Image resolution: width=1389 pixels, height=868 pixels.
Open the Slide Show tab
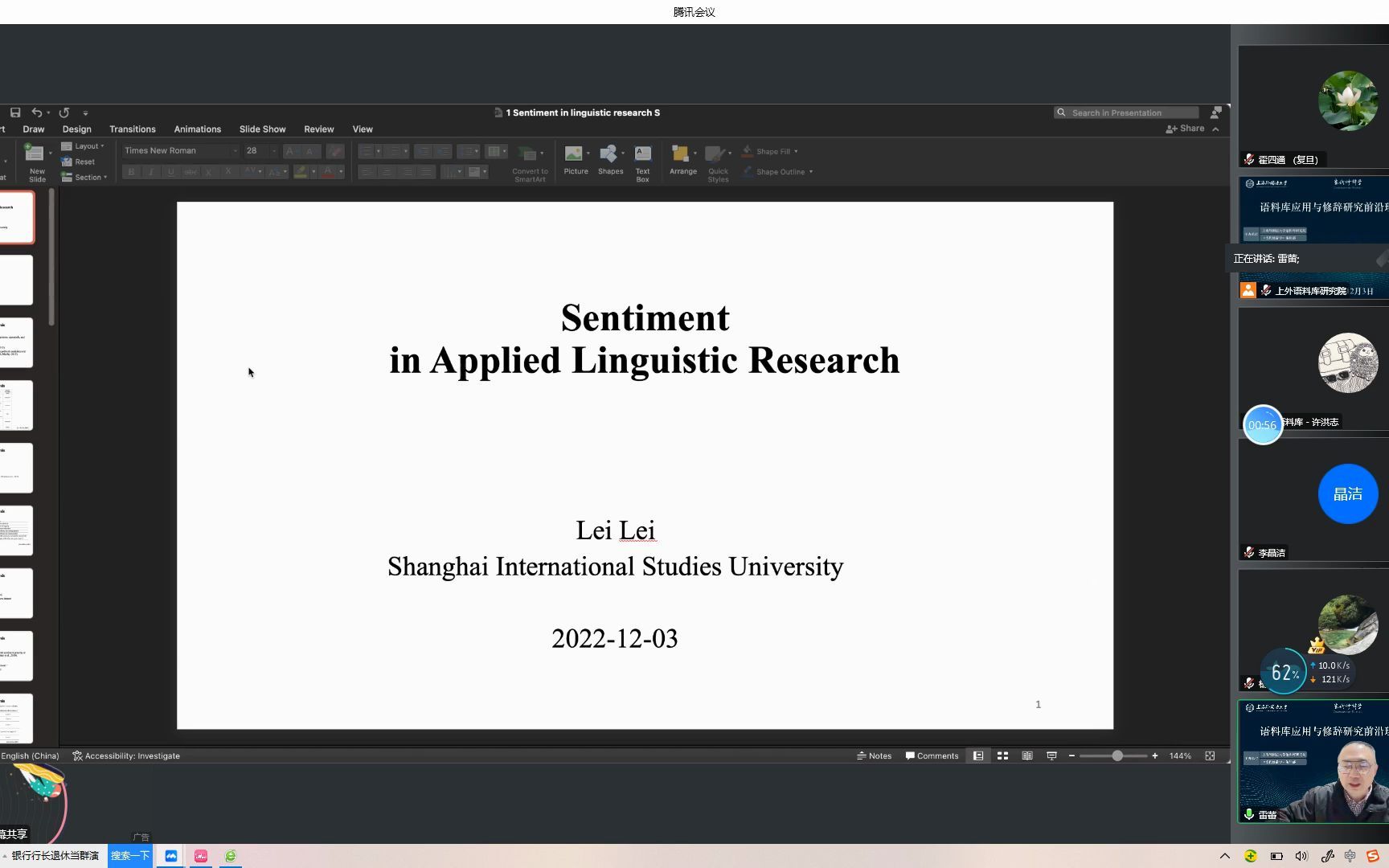pos(262,129)
